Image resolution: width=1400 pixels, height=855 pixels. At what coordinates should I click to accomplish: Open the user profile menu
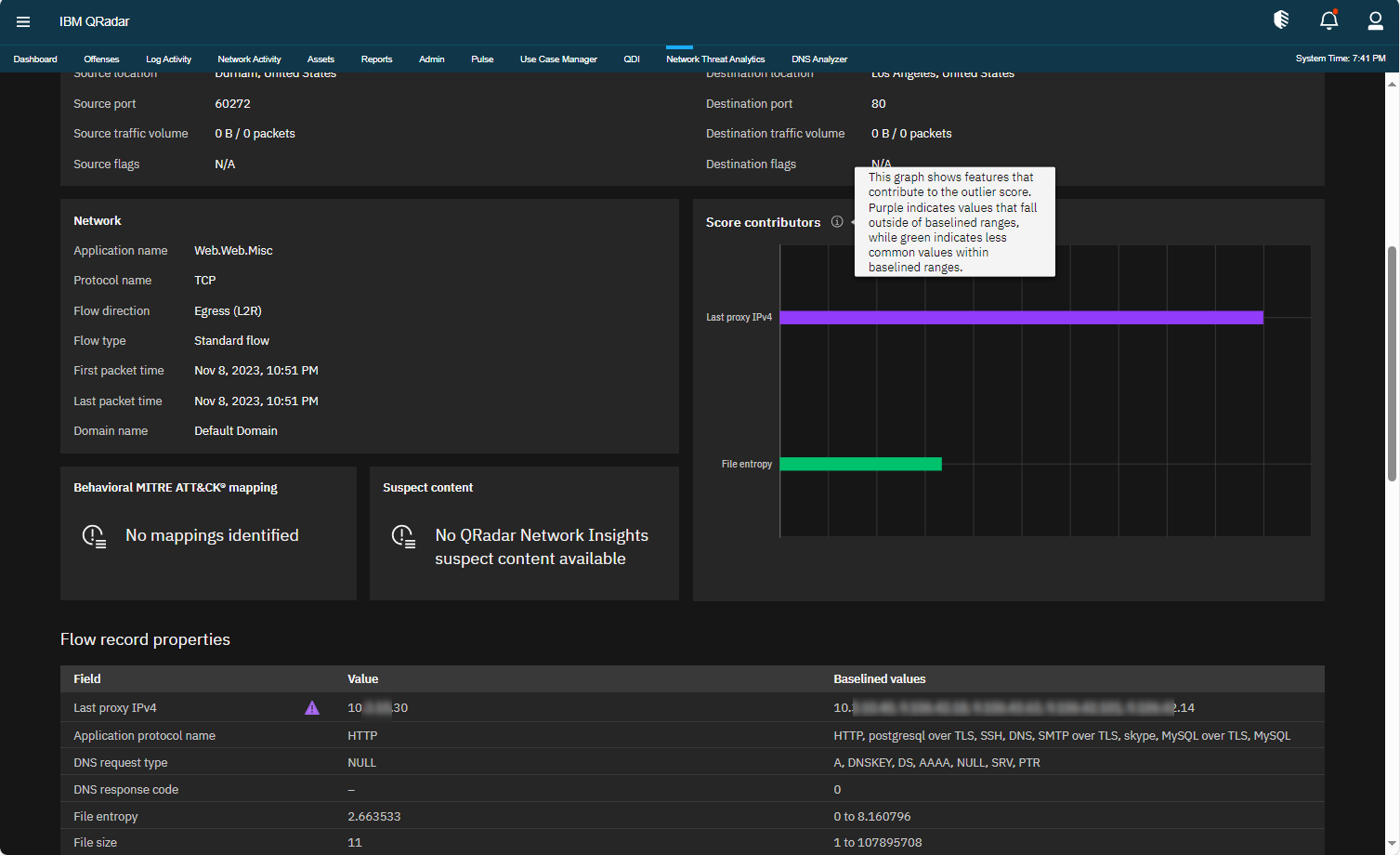point(1375,20)
